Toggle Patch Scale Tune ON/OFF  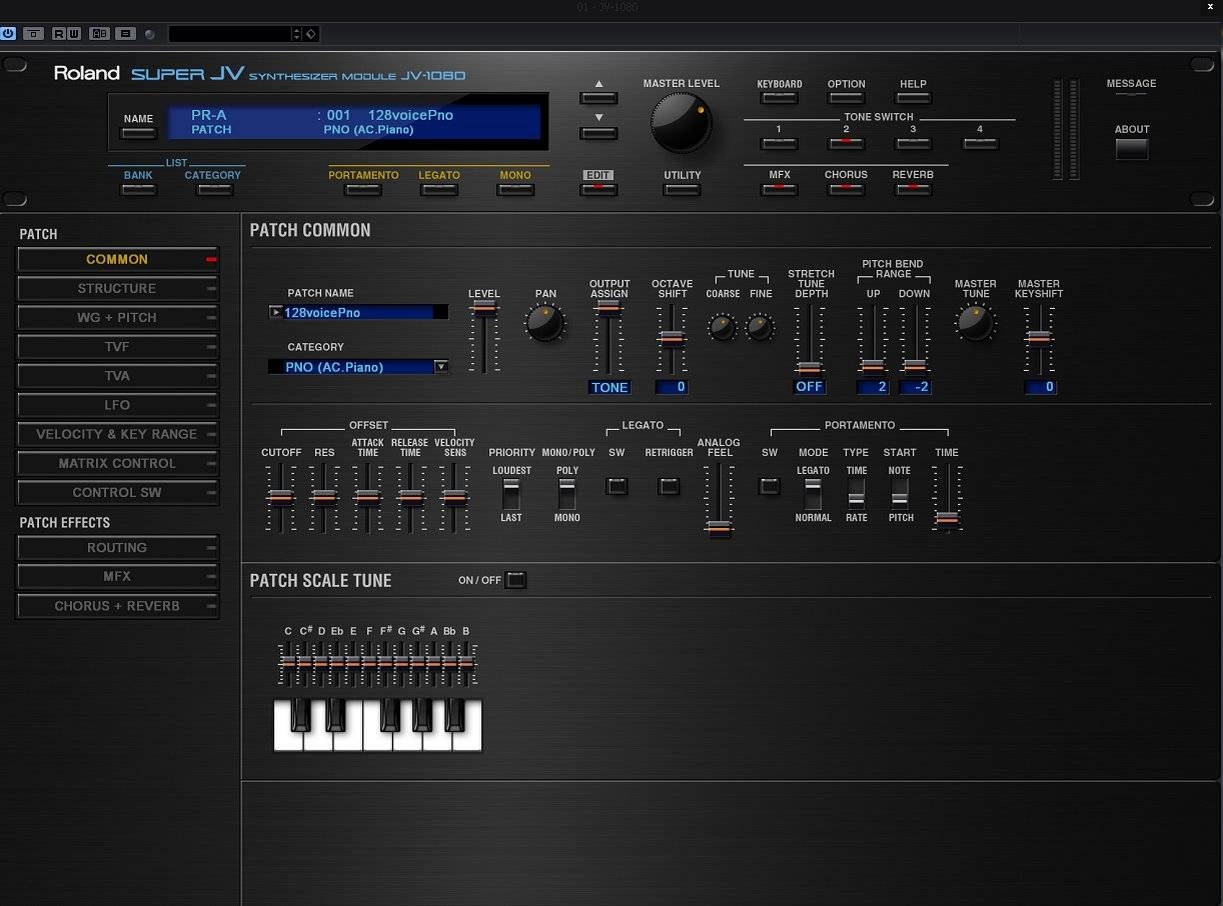point(515,580)
